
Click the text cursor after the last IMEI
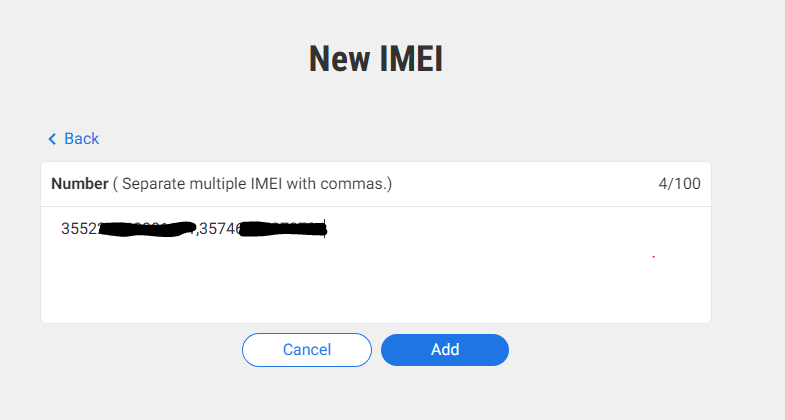coord(327,229)
